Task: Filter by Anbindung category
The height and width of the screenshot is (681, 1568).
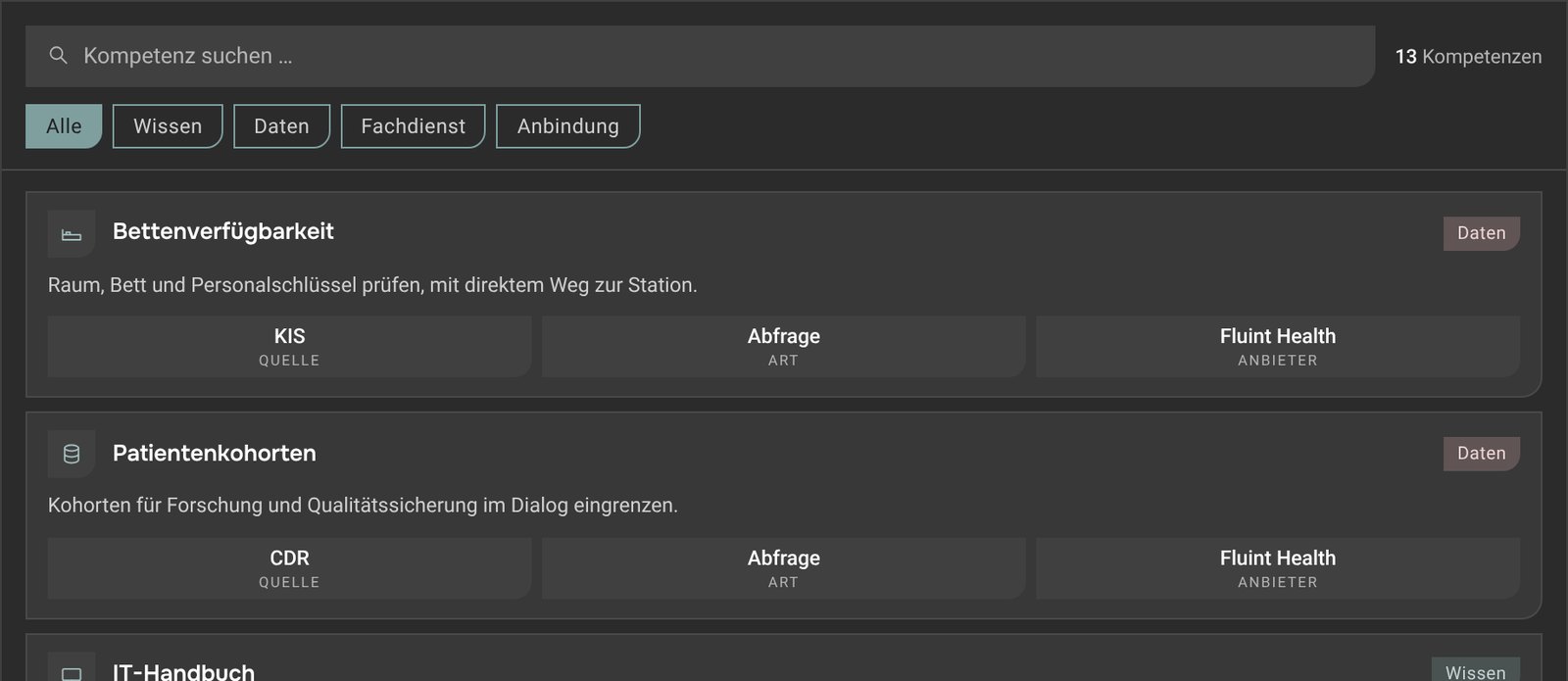Action: coord(568,126)
